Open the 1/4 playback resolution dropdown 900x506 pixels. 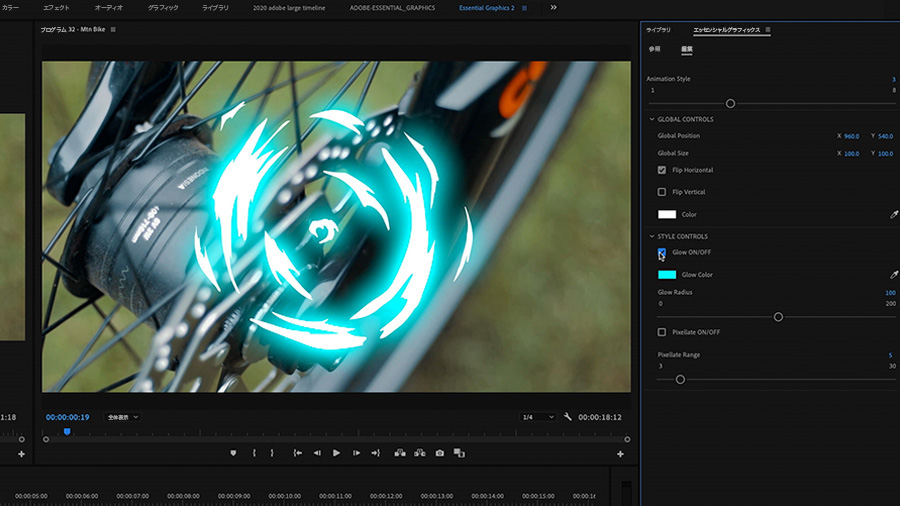click(538, 417)
